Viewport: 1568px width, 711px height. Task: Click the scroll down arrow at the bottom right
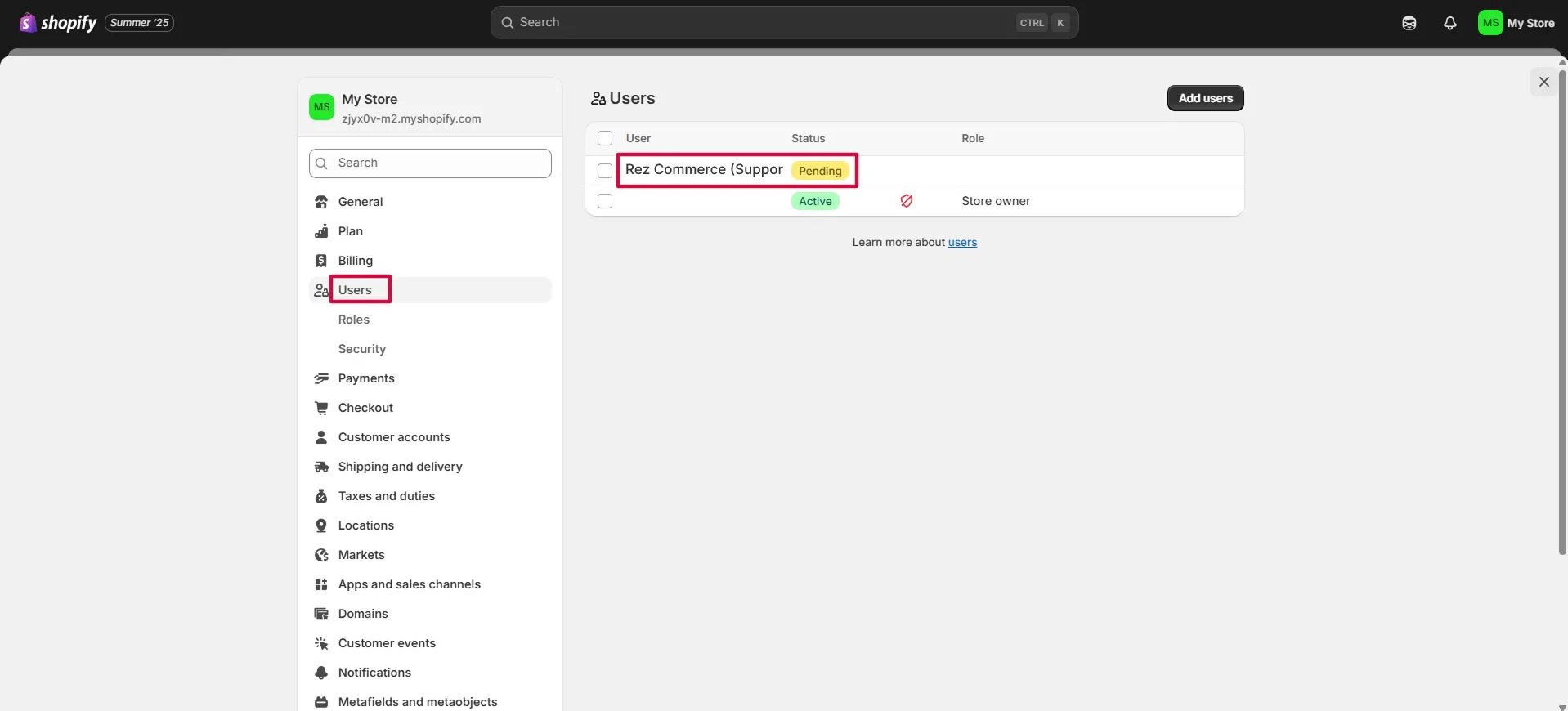(x=1562, y=706)
